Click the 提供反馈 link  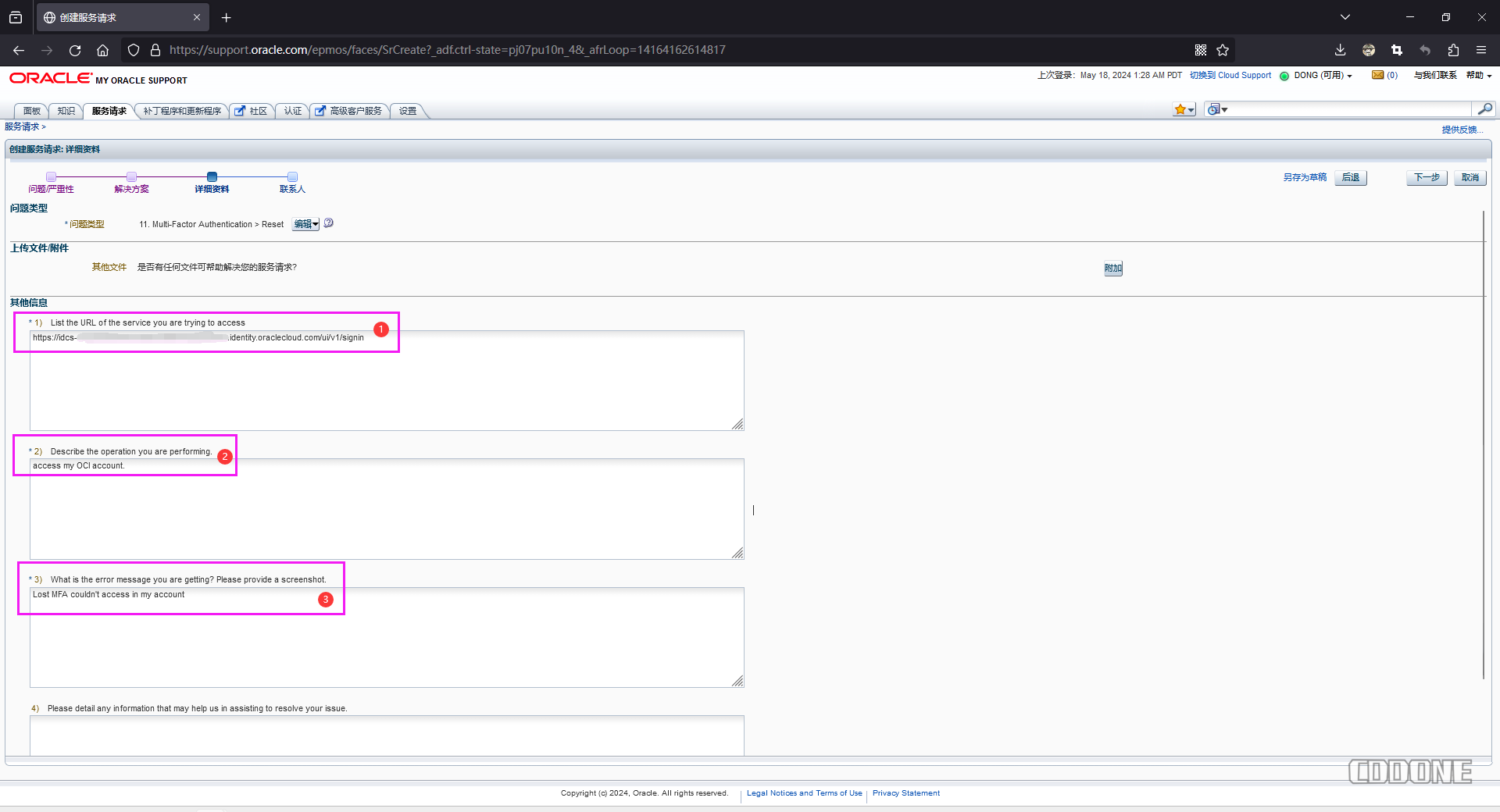[x=1462, y=130]
